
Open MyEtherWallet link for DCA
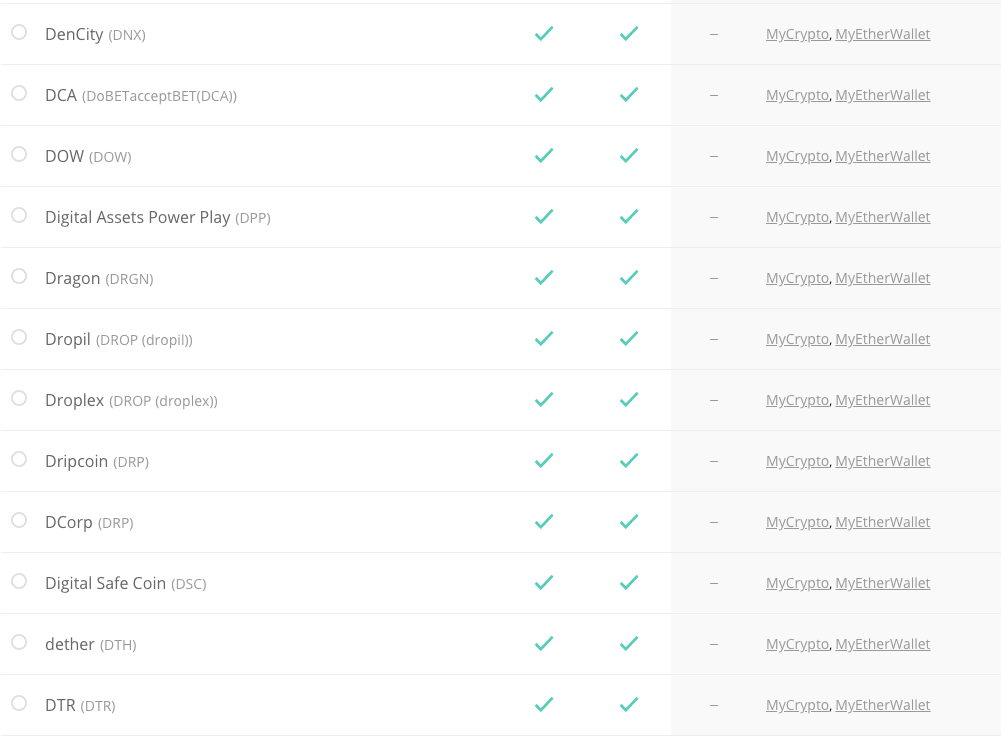pyautogui.click(x=883, y=95)
